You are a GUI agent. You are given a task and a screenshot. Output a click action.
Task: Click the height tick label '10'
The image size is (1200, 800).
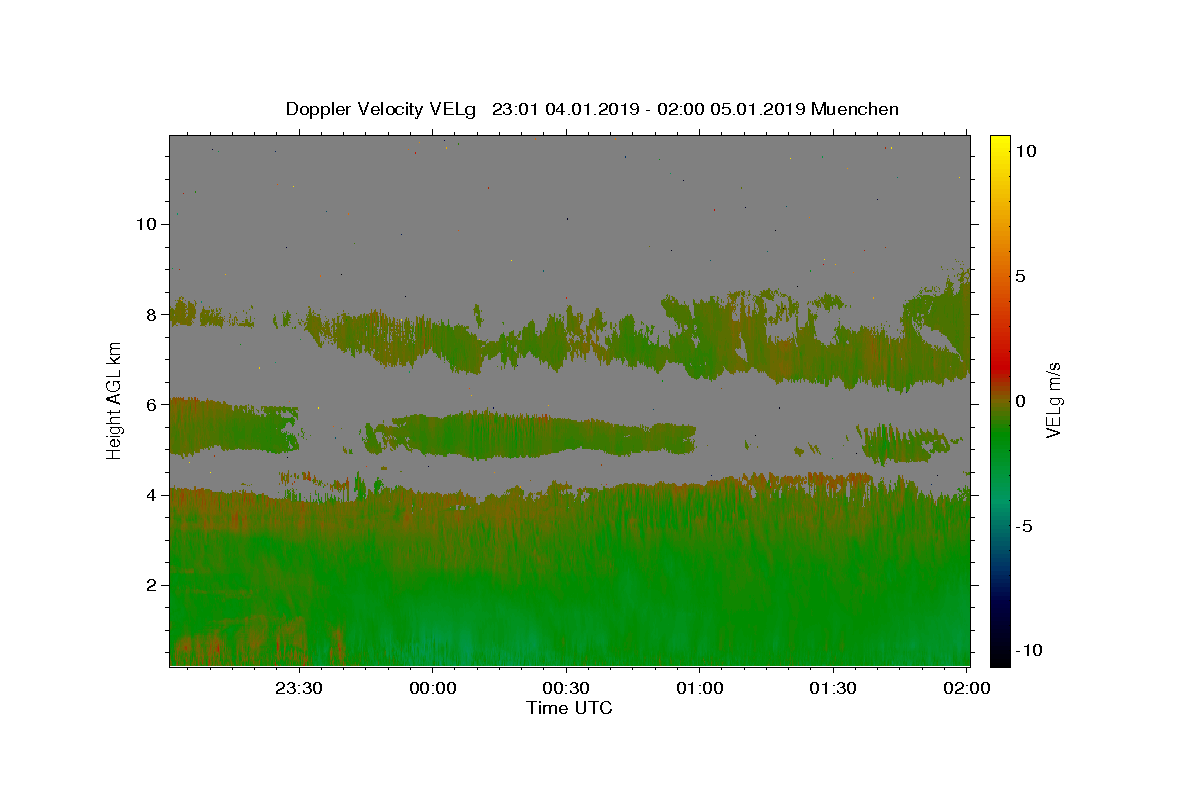click(148, 224)
